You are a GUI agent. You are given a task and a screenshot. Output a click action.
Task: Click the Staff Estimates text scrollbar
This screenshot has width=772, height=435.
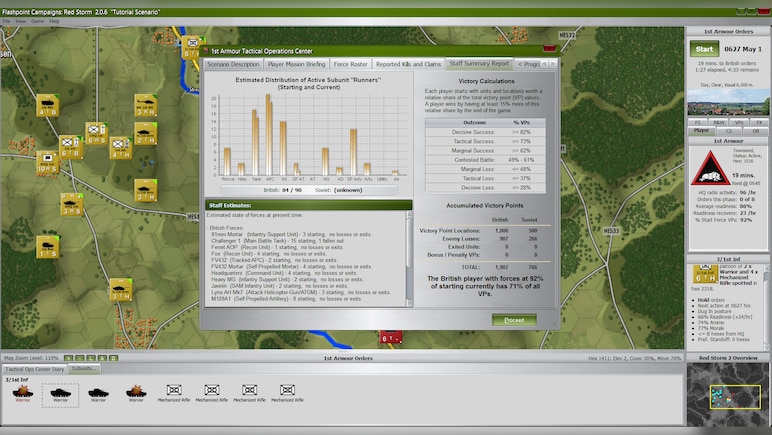click(x=409, y=259)
